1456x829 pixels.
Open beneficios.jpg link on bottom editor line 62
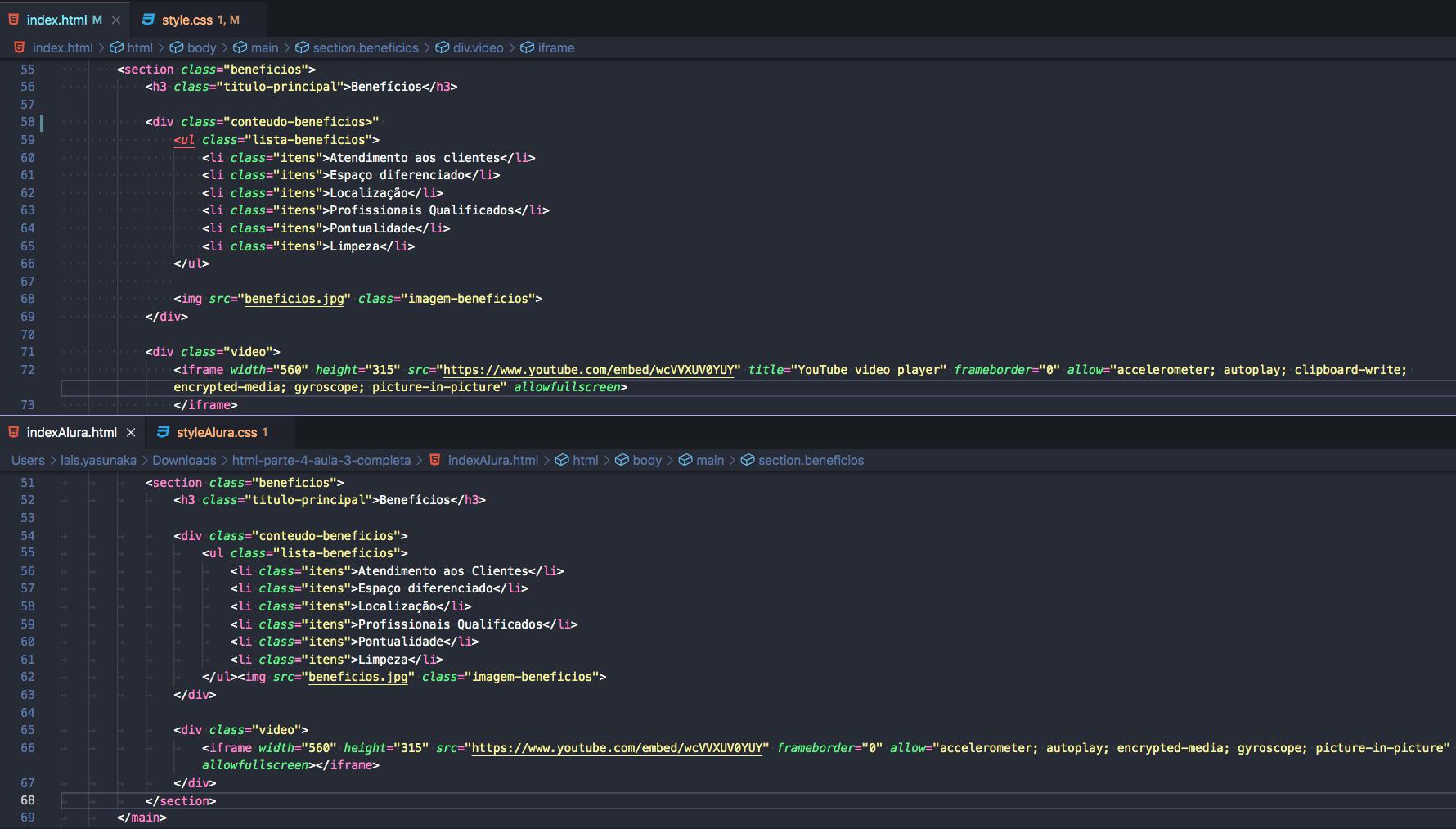click(357, 677)
